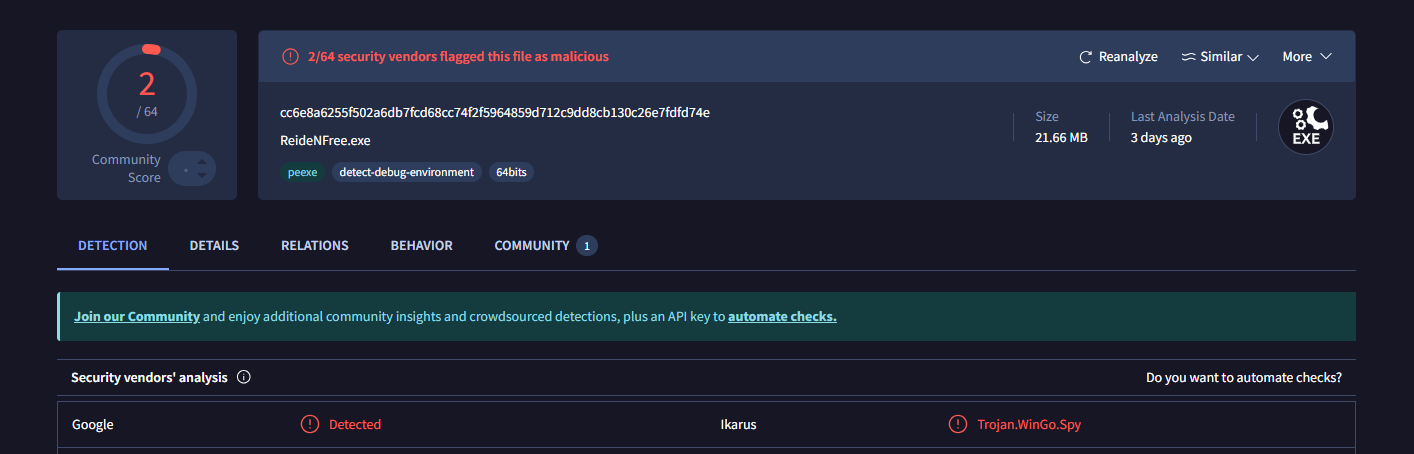1414x454 pixels.
Task: Click the 64bits tag
Action: 512,172
